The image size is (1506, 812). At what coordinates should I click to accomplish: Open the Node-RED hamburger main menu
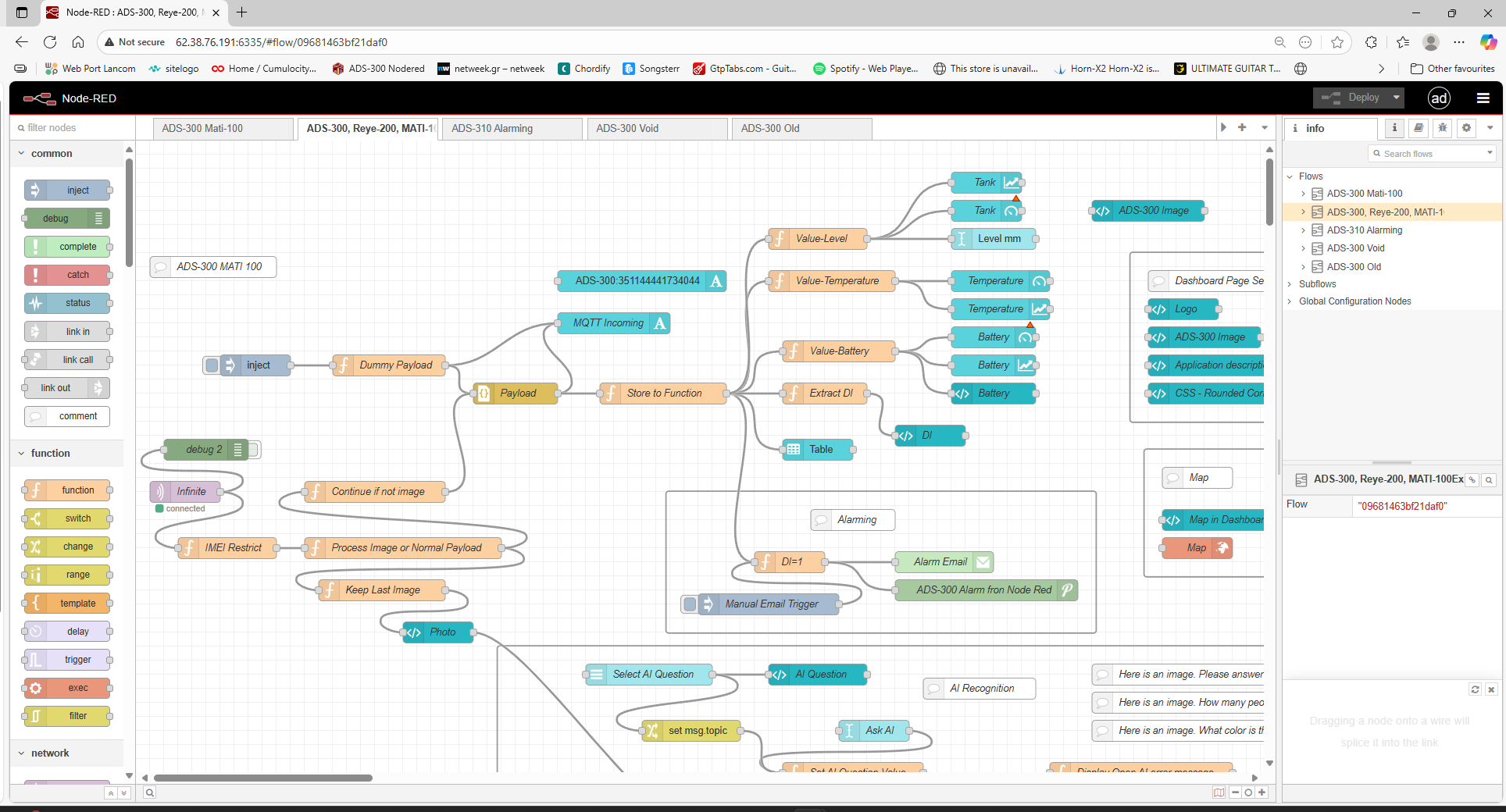pos(1483,98)
